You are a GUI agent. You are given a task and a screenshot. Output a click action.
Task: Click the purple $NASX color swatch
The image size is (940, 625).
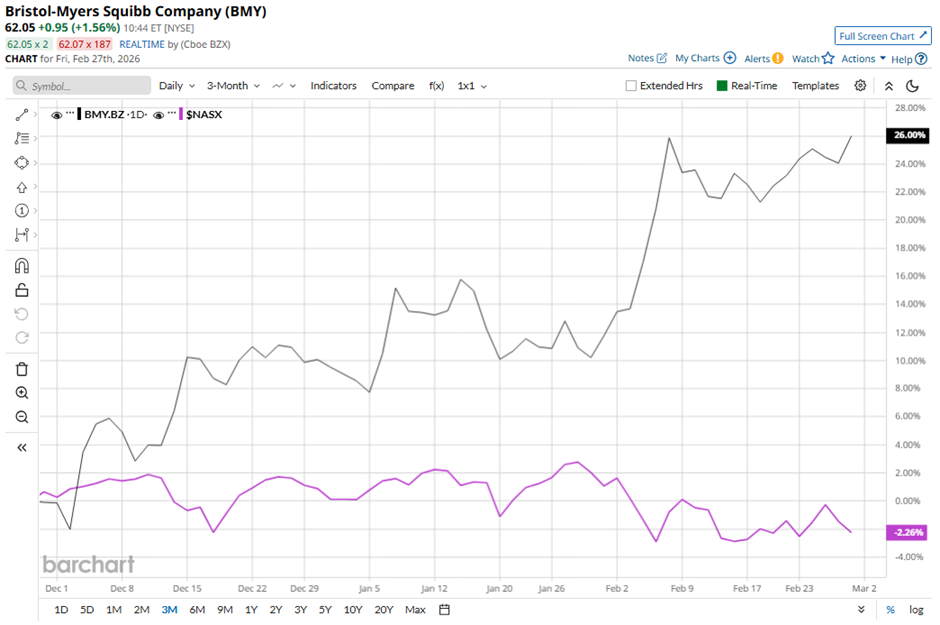(181, 114)
